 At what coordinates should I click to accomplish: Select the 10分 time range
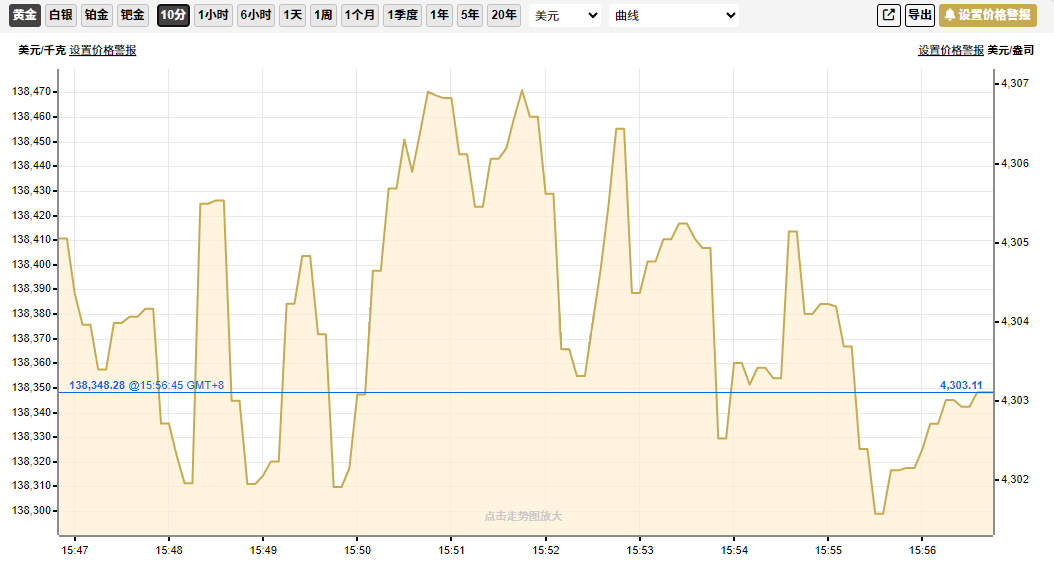(x=173, y=15)
